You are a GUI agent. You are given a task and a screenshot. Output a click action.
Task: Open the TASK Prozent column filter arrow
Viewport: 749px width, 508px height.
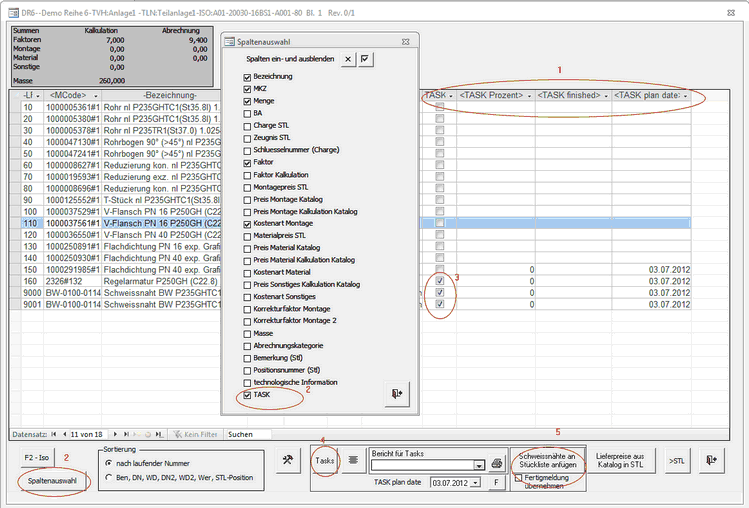(530, 95)
